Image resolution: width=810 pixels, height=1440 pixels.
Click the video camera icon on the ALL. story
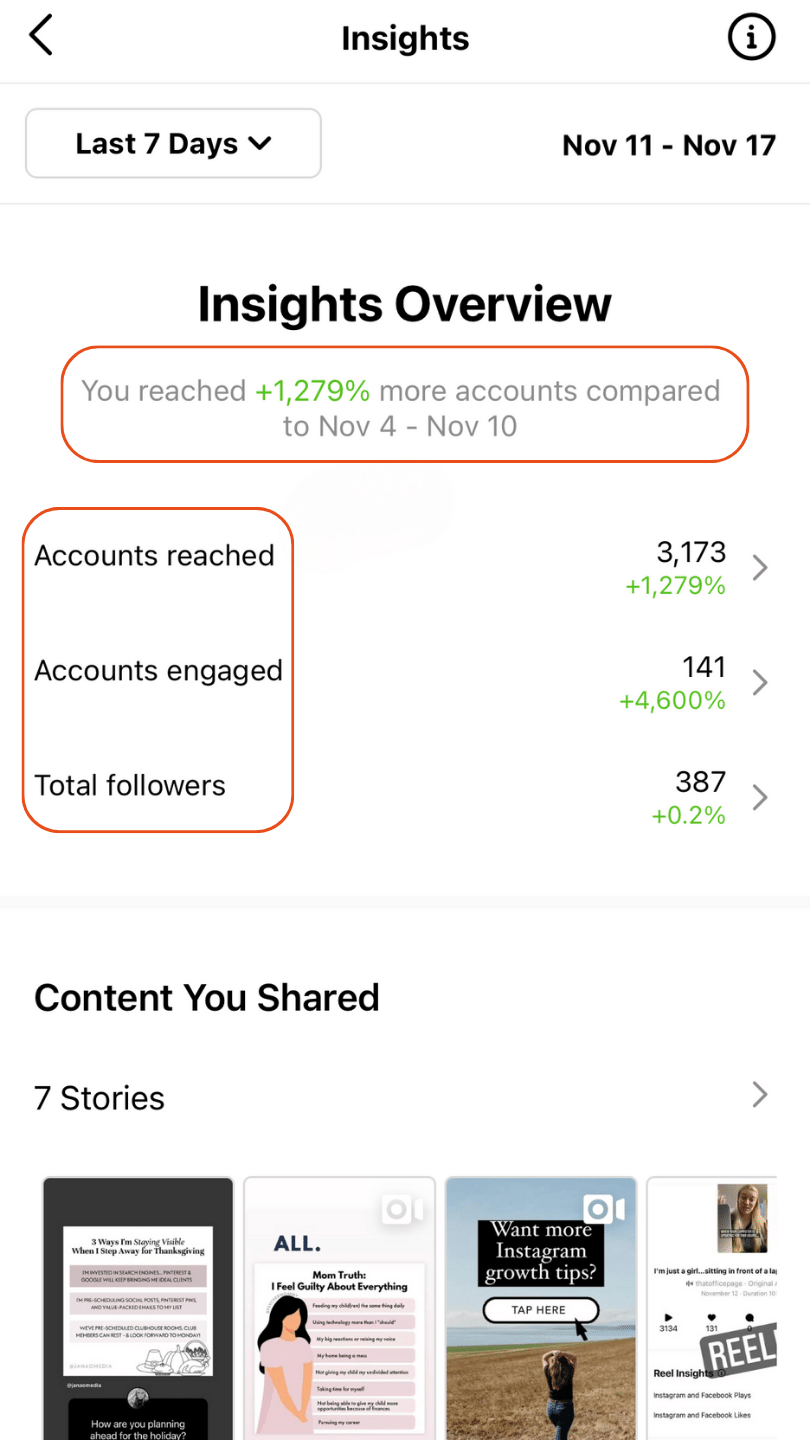point(403,1207)
